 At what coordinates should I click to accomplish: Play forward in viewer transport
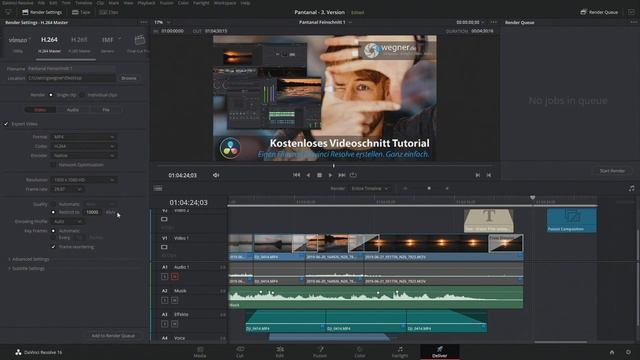[330, 175]
